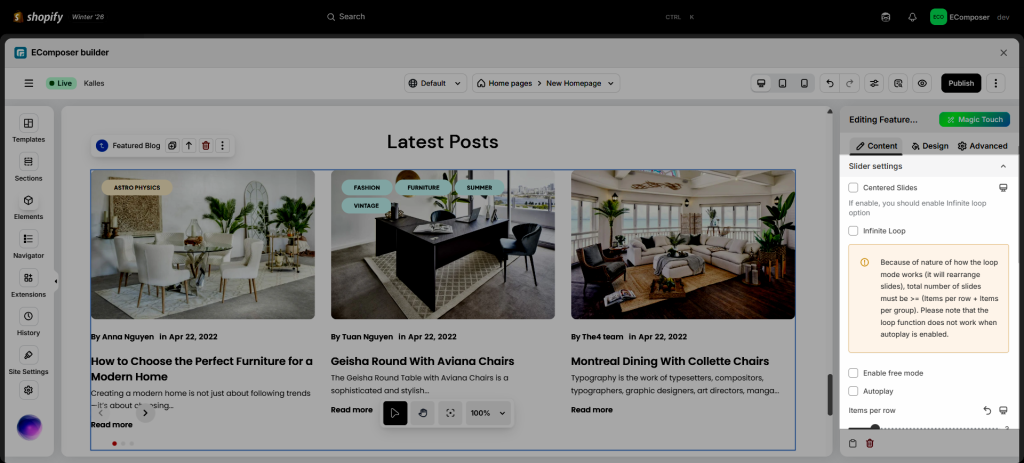Switch to the Design tab
Screen dimensions: 1024x463
(929, 146)
